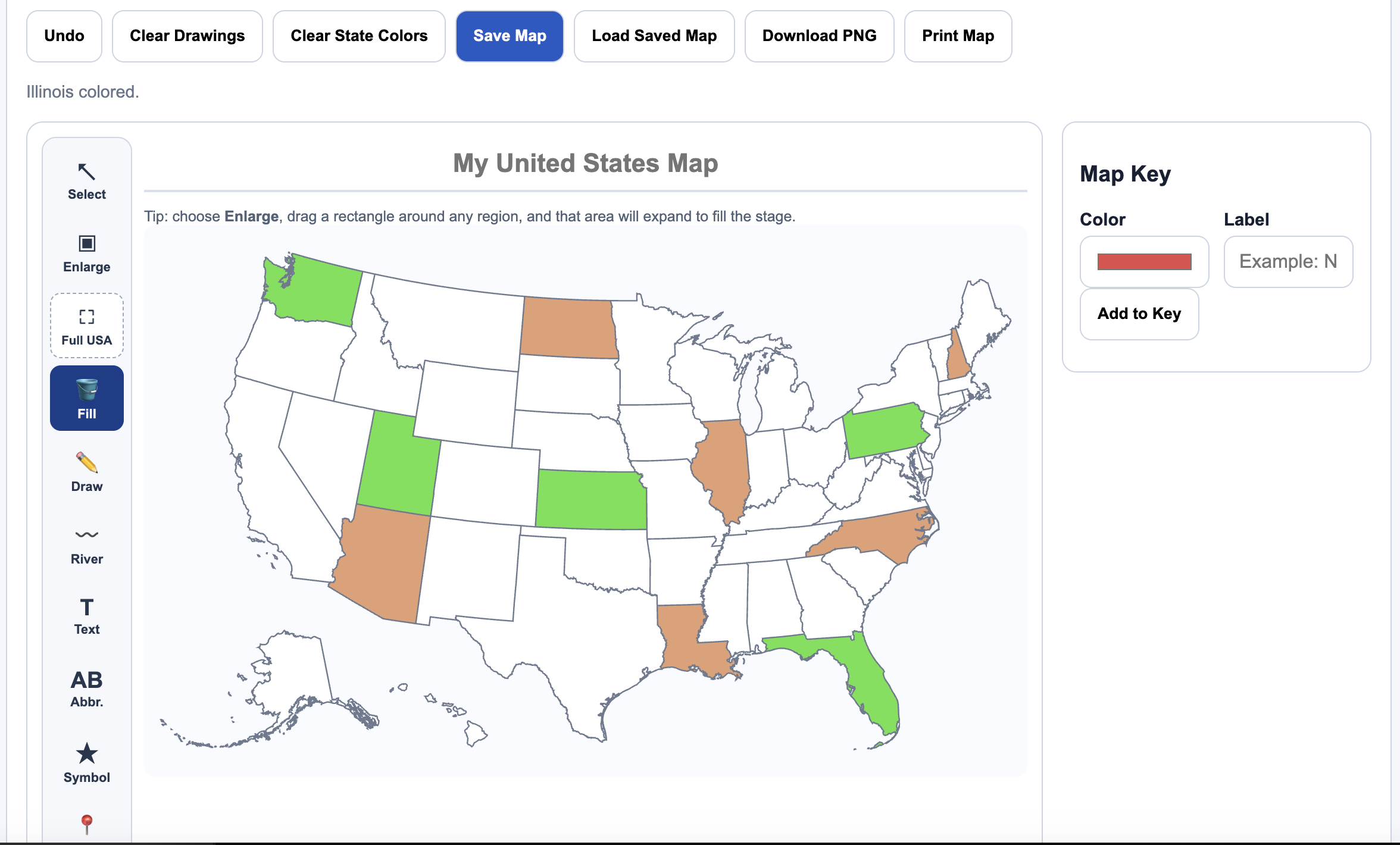Click Add to Key button

(1139, 314)
